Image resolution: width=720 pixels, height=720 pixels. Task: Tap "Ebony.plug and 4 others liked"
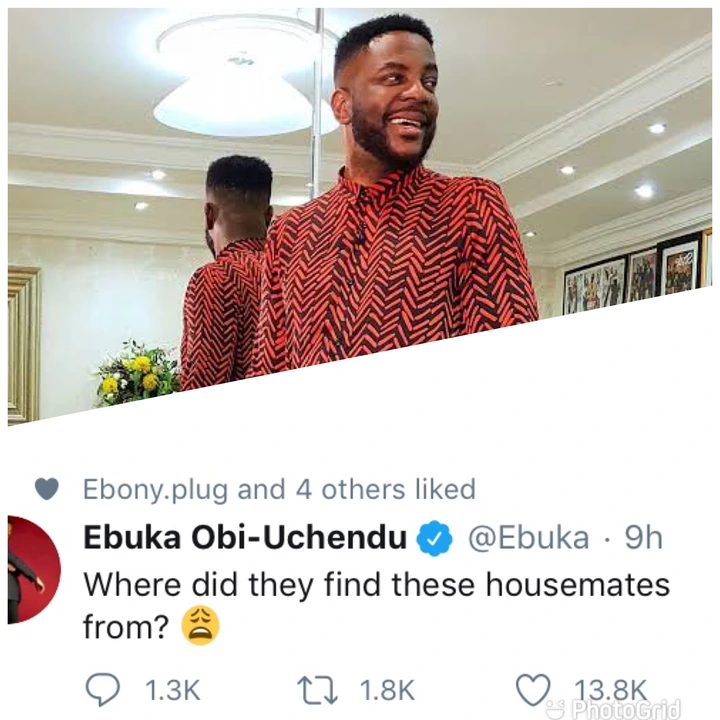tap(278, 489)
